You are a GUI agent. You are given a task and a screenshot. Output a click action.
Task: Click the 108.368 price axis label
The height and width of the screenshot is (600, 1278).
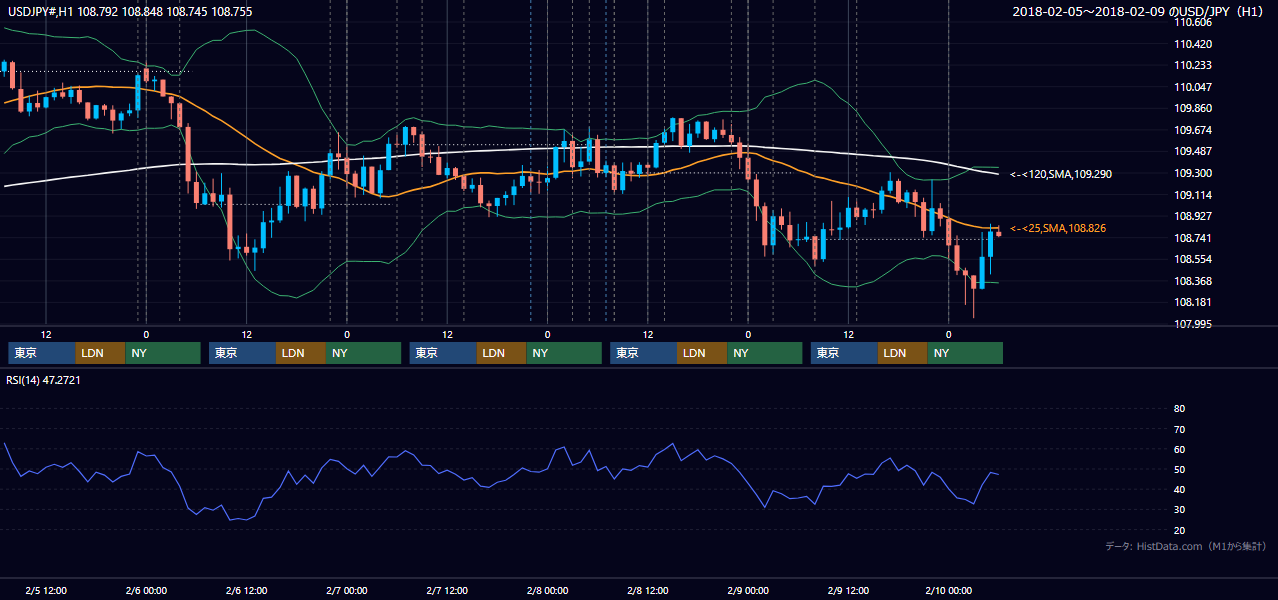pos(1194,281)
